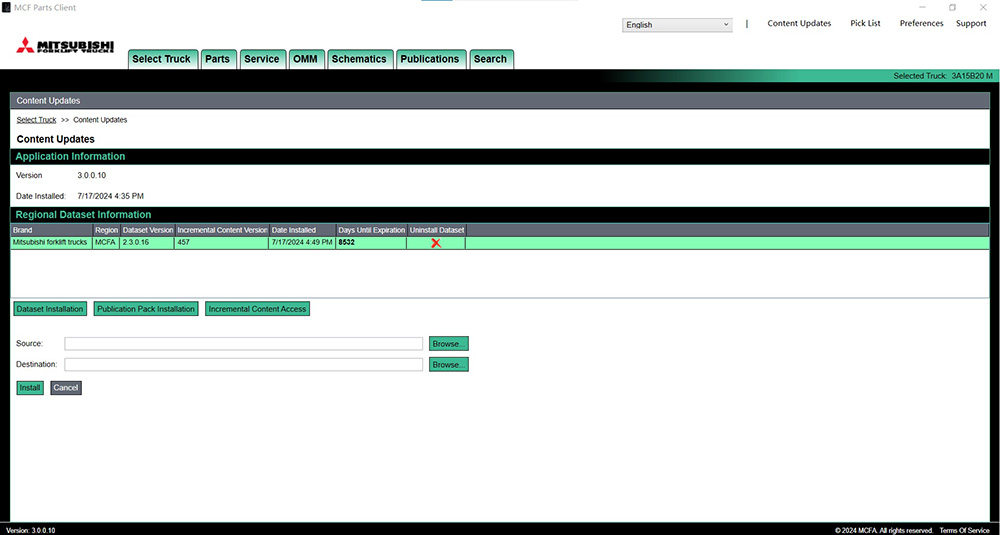Click the Version 3.0.0.10 status bar text
Screen dimensions: 1000x535
pos(31,531)
